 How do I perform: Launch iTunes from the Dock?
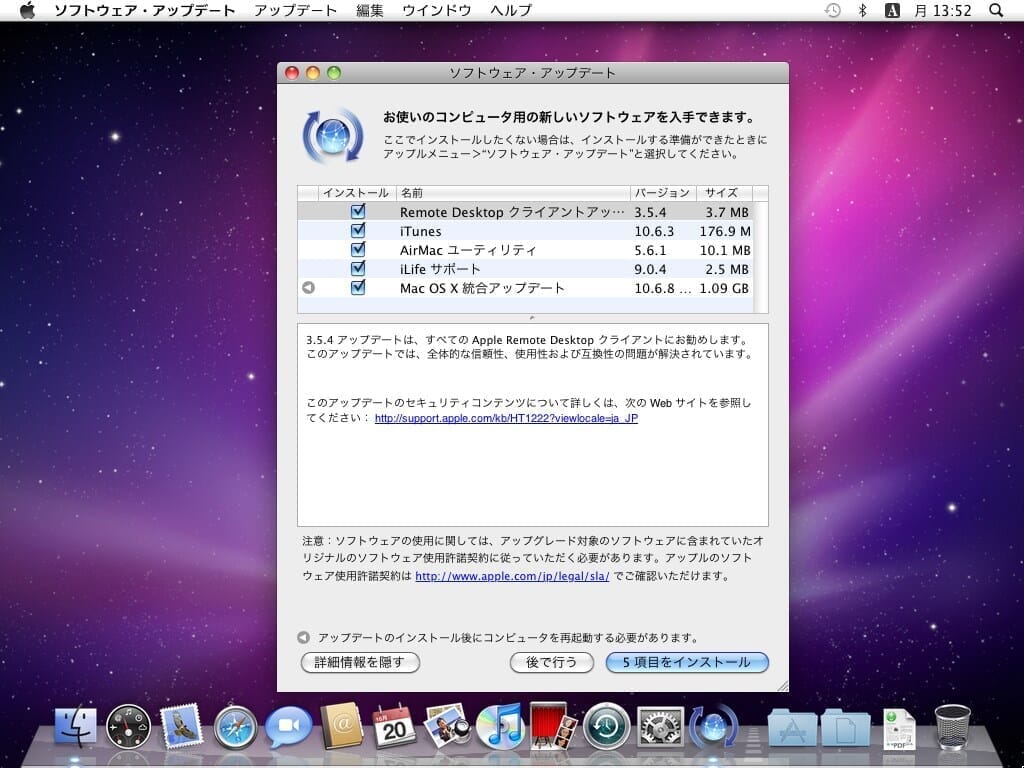click(x=499, y=727)
